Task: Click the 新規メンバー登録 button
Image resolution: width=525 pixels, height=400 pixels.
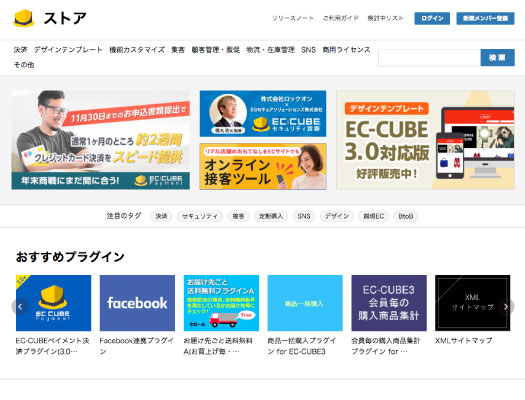Action: click(485, 18)
